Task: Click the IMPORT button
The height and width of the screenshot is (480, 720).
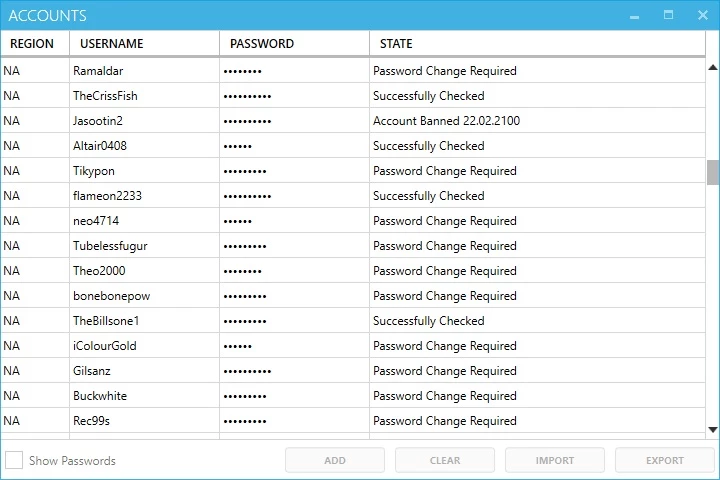Action: (555, 460)
